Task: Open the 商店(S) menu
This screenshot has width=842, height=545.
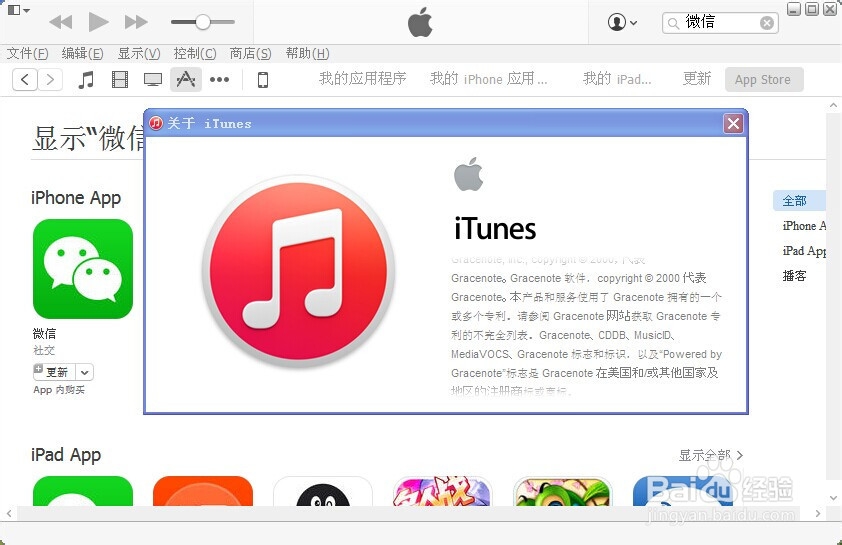Action: coord(250,53)
